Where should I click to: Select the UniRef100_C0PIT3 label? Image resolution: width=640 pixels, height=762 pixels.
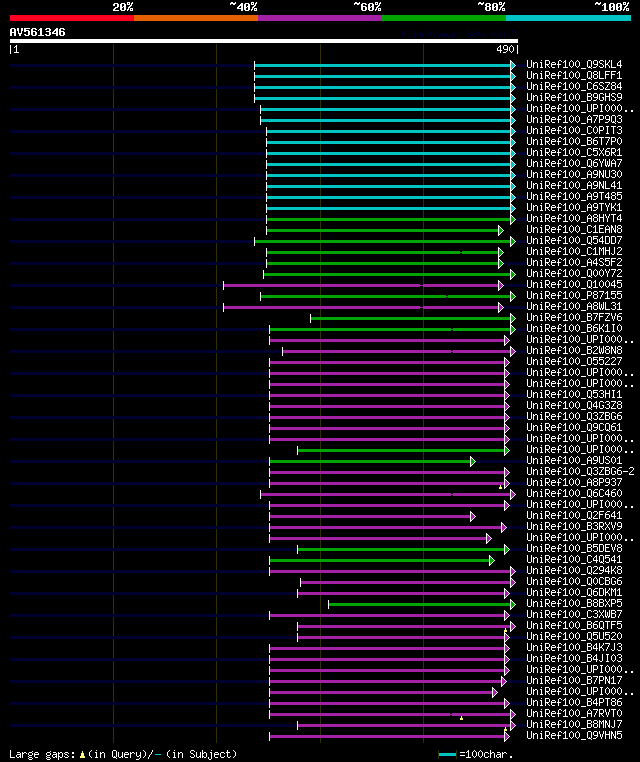(x=574, y=130)
